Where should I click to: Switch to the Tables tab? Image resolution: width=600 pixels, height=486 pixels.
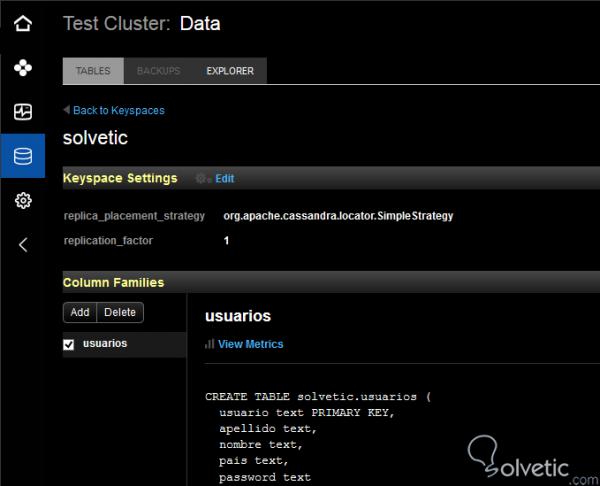click(93, 71)
